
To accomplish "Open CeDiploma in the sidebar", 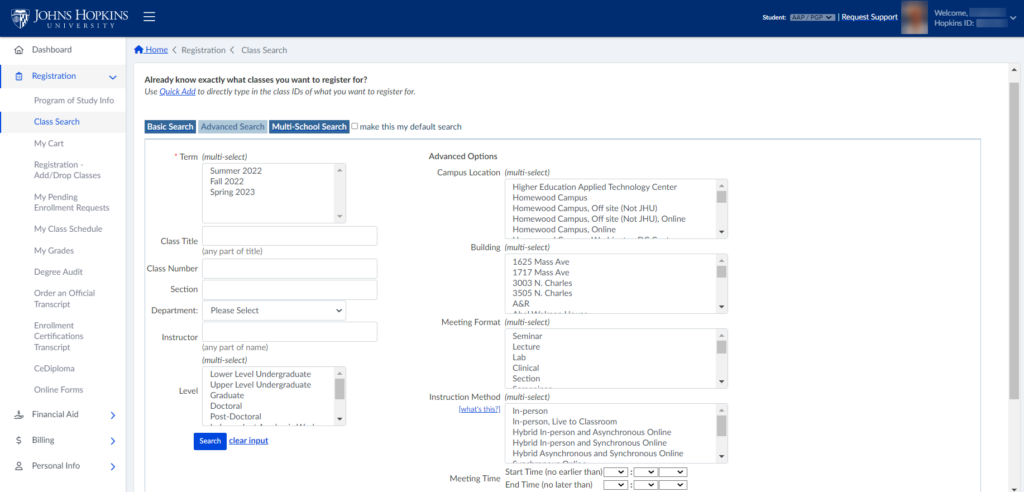I will point(54,369).
